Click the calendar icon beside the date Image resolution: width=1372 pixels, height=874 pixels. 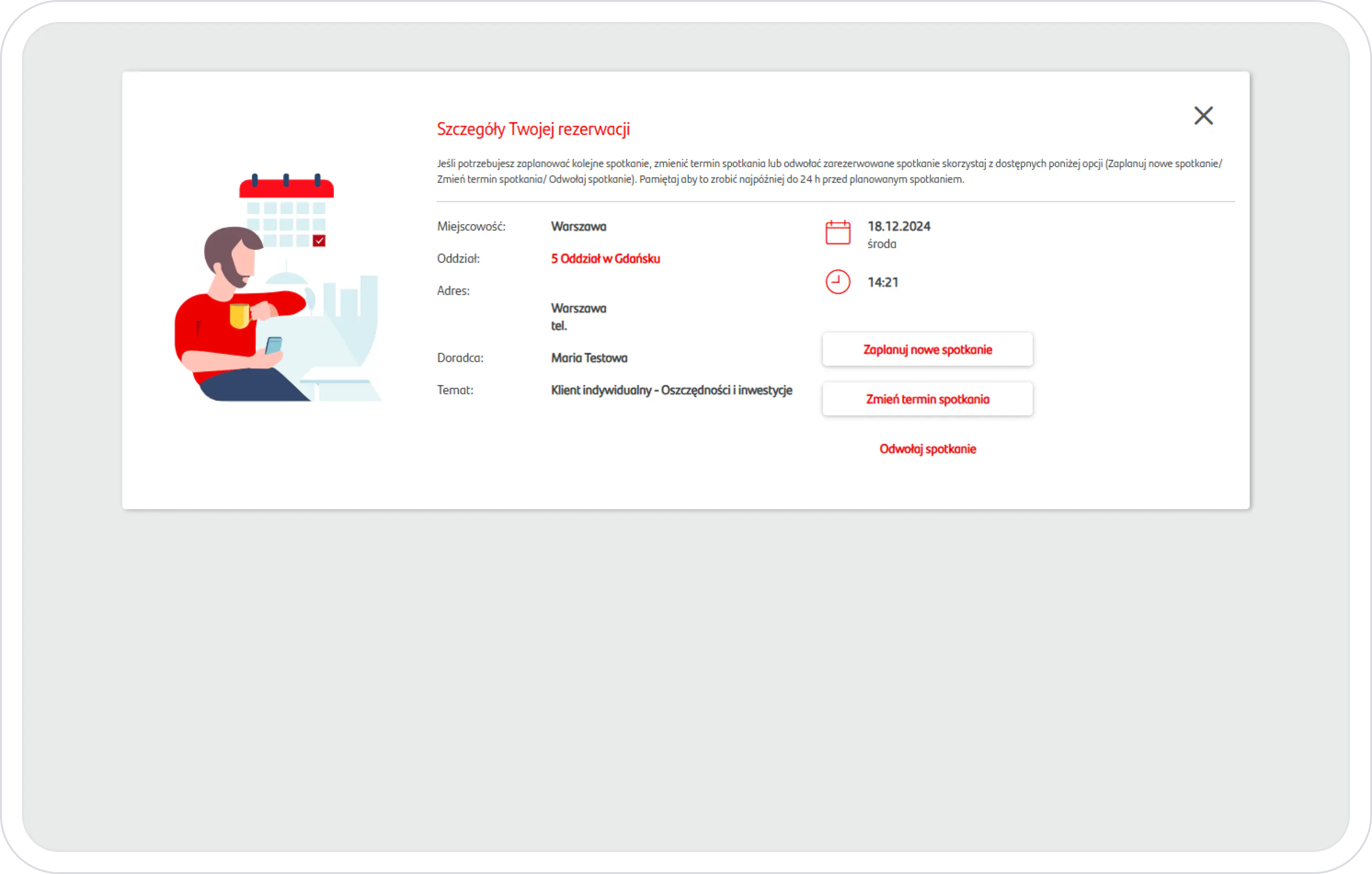[x=838, y=232]
